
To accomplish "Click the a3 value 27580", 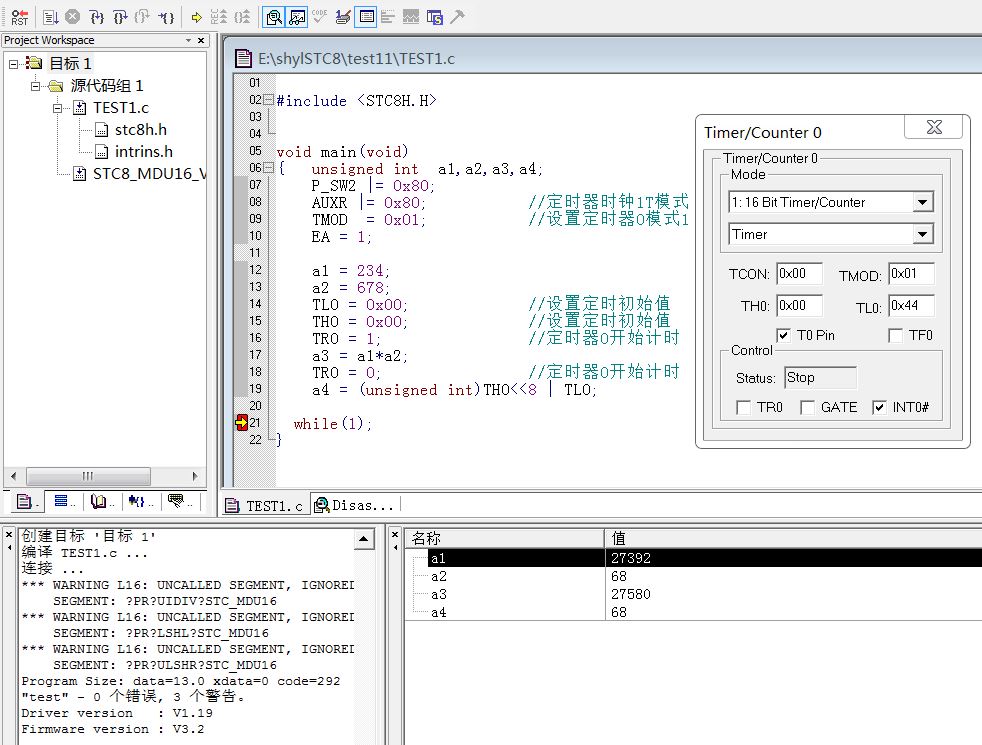I will pyautogui.click(x=631, y=594).
